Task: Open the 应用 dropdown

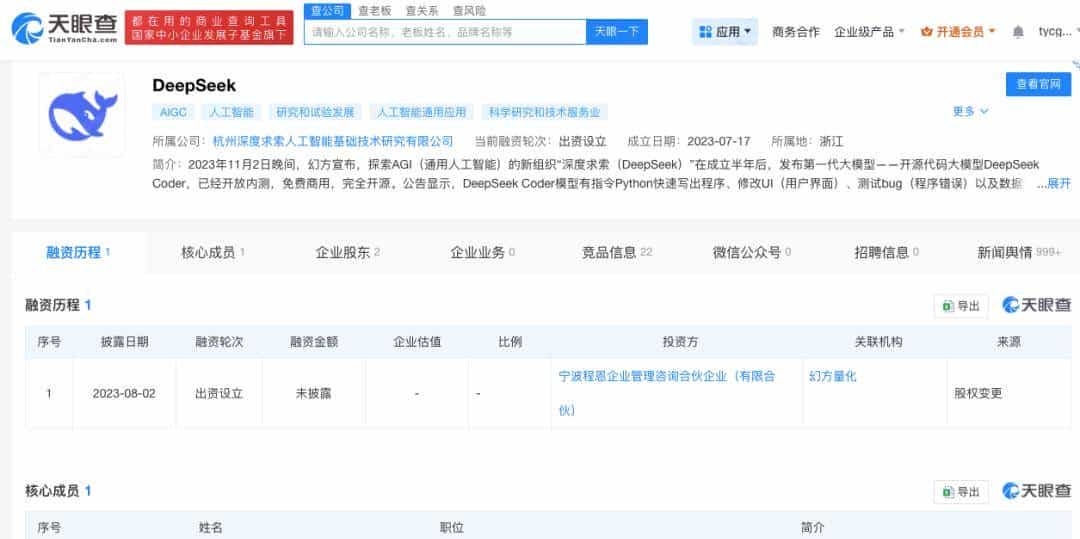Action: [x=725, y=32]
